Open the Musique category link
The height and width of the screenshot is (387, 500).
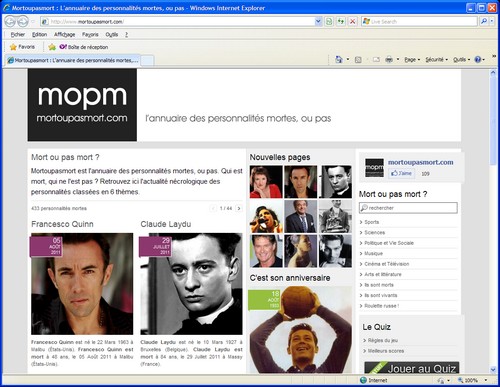coord(373,253)
